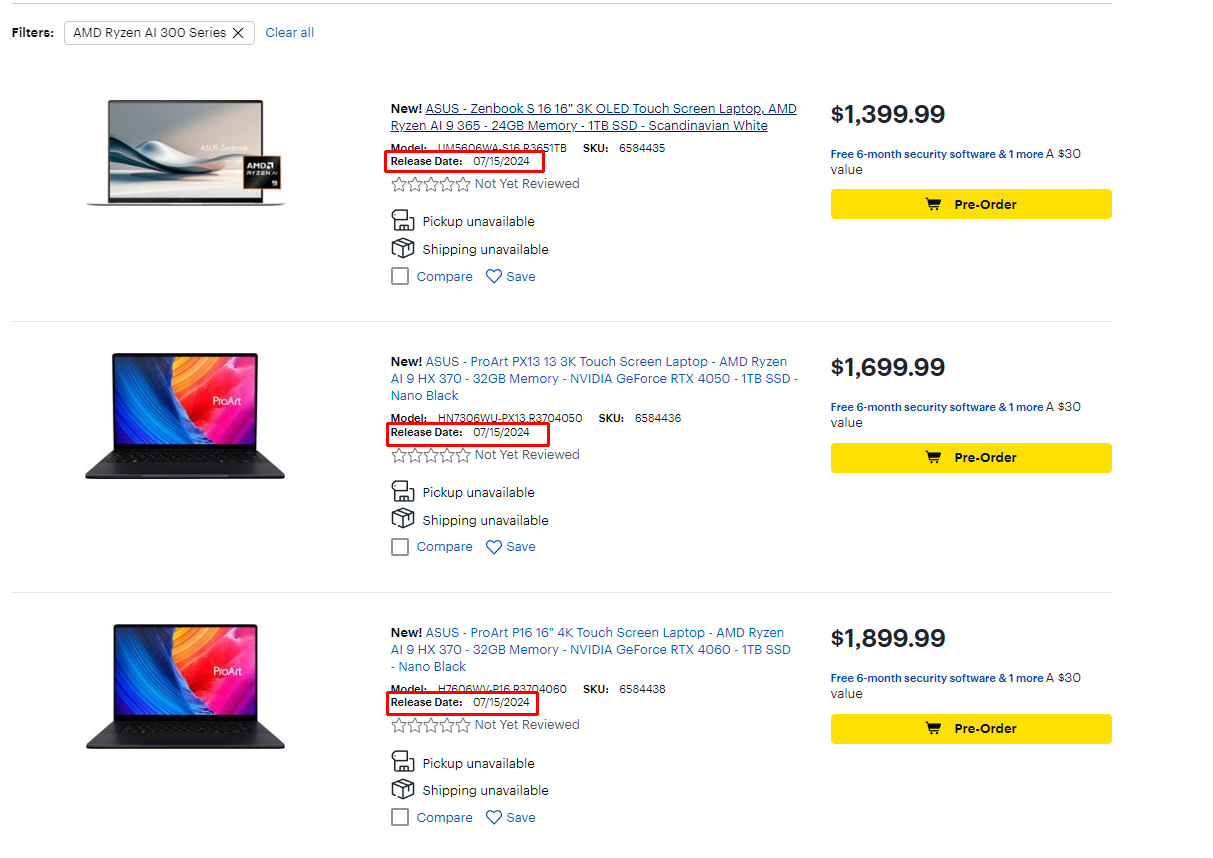Image resolution: width=1213 pixels, height=858 pixels.
Task: Pre-Order the $1,699.99 ProArt PX13
Action: pyautogui.click(x=970, y=458)
